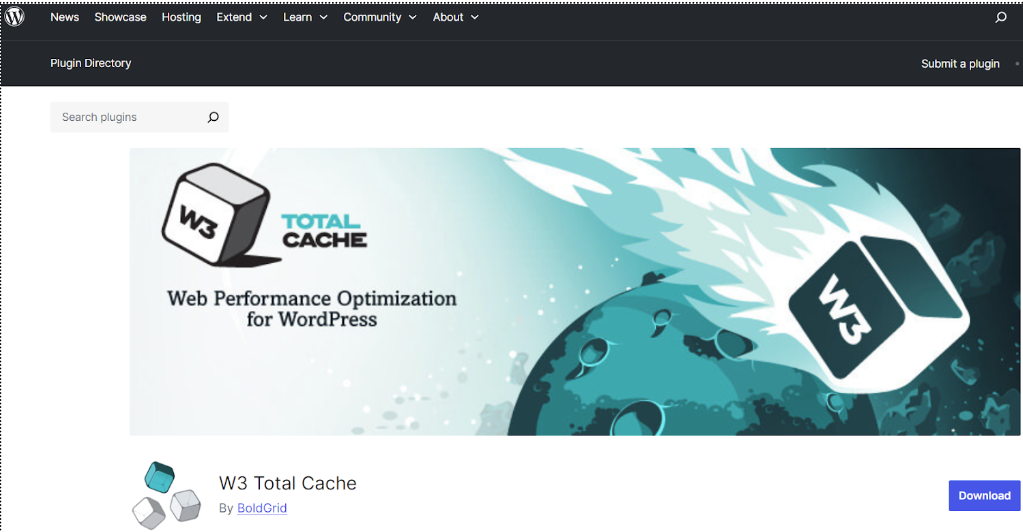The width and height of the screenshot is (1023, 532).
Task: Open the Plugin Directory link
Action: 91,63
